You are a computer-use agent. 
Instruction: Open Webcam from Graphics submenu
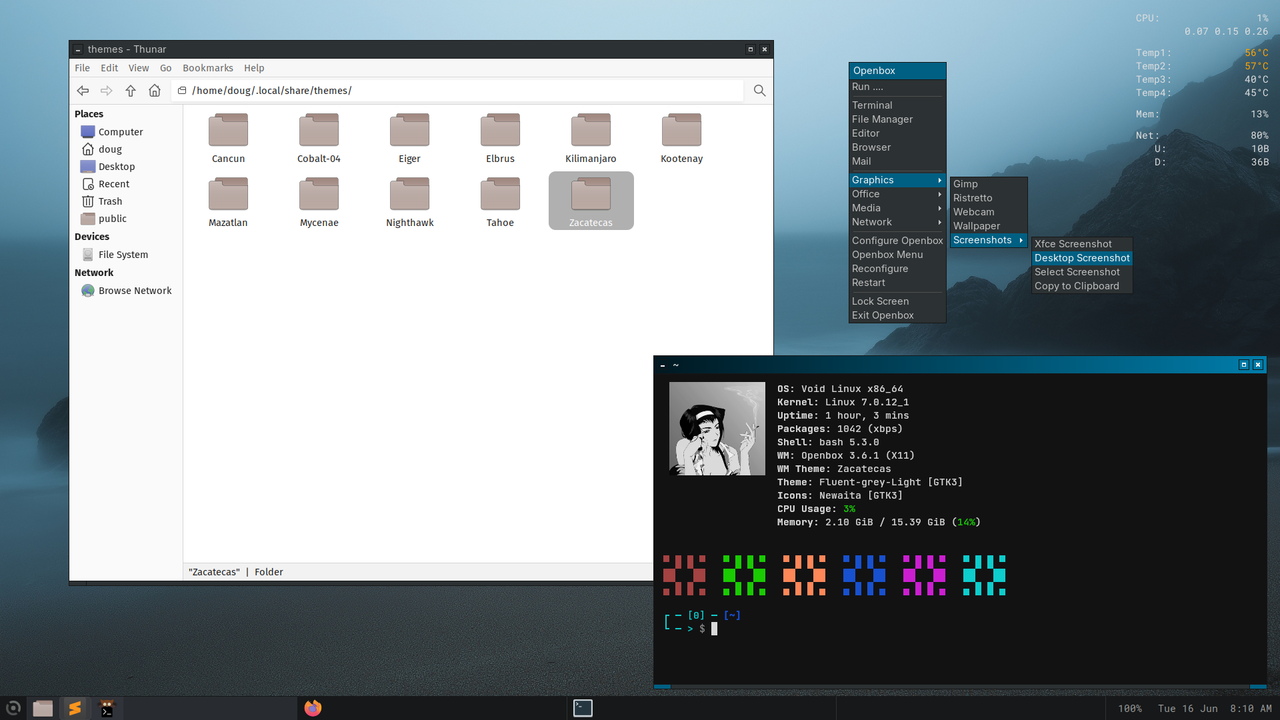pyautogui.click(x=989, y=212)
